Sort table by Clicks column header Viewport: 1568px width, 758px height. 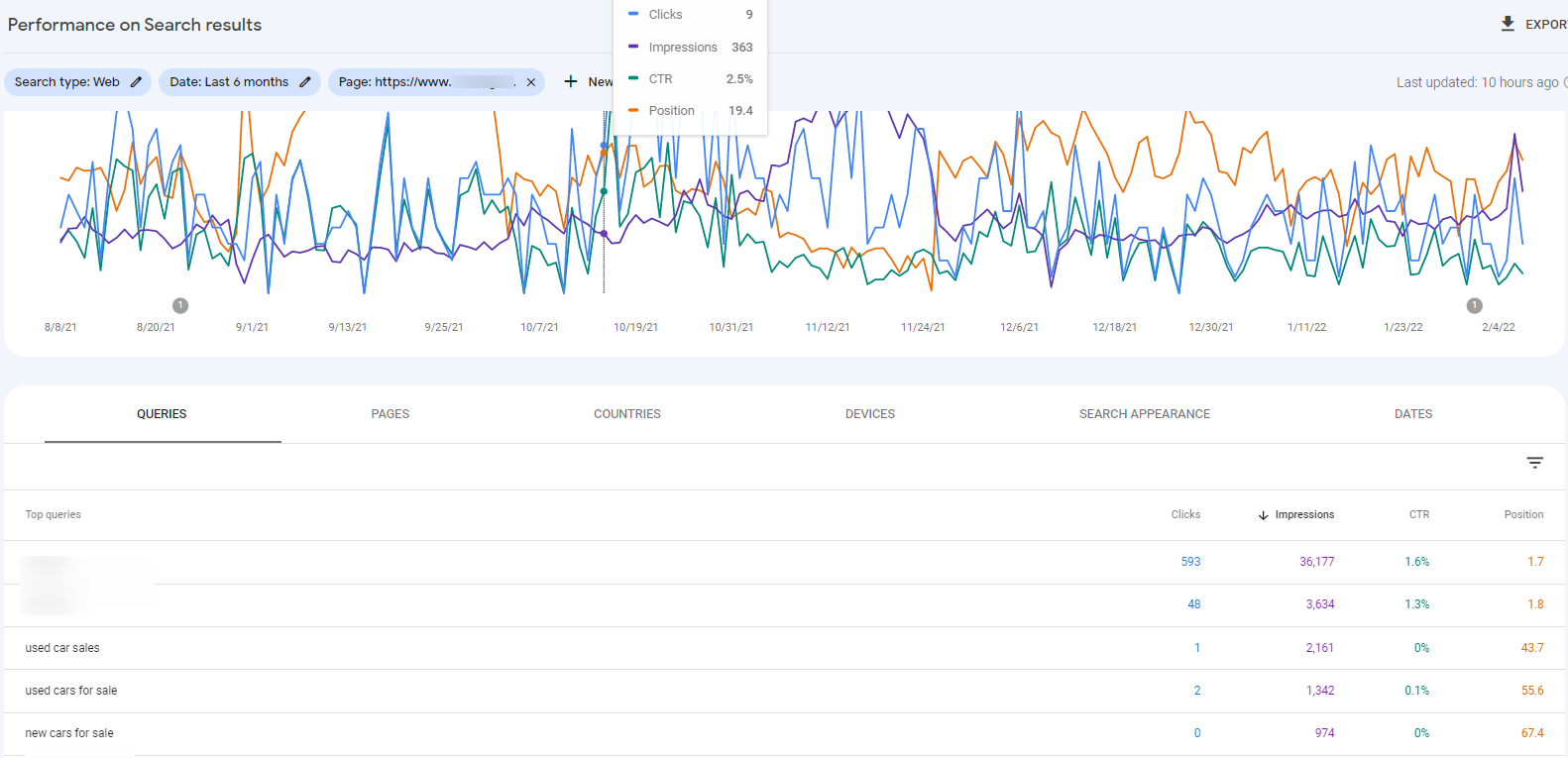[1185, 515]
